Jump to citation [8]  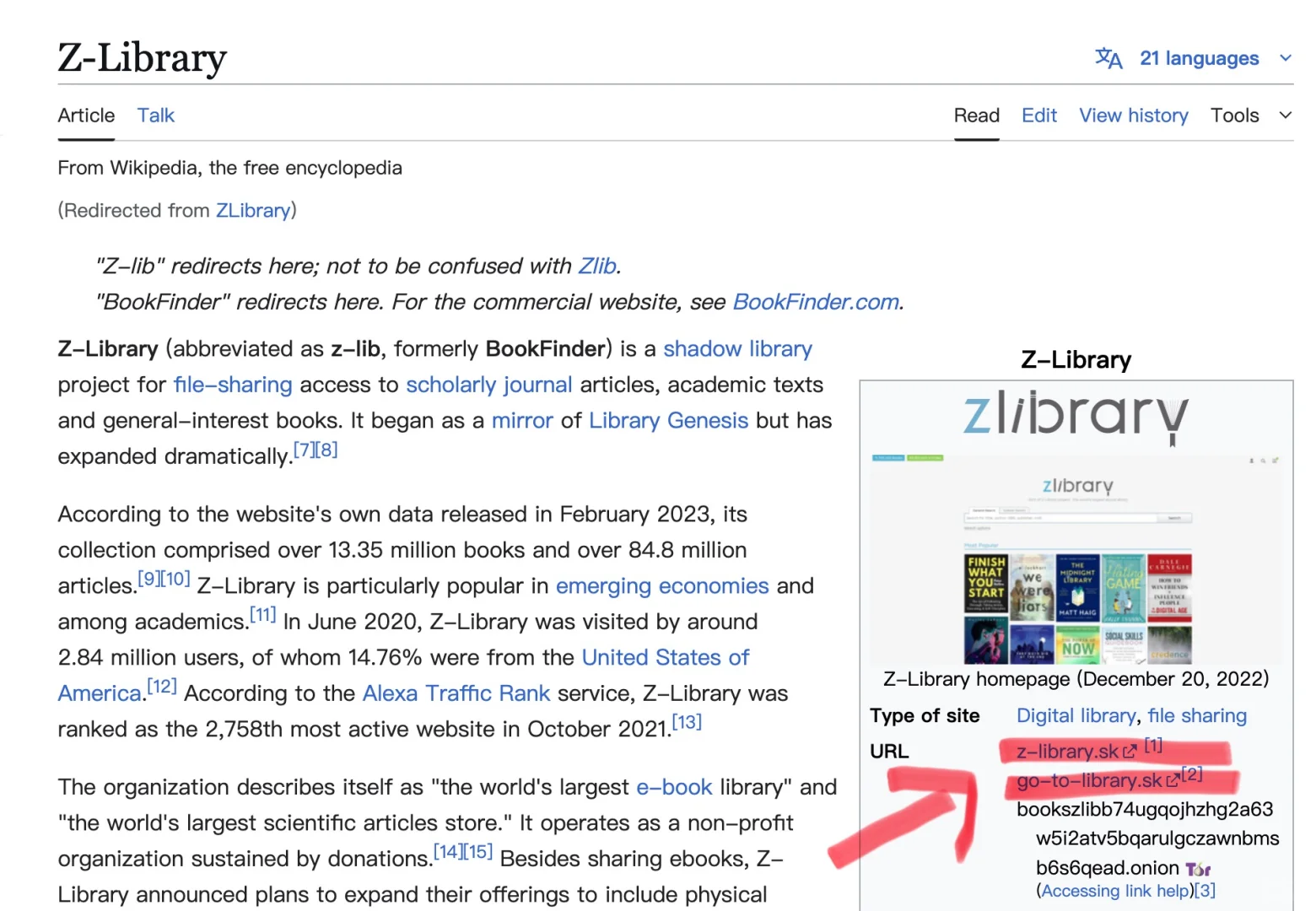click(x=326, y=450)
